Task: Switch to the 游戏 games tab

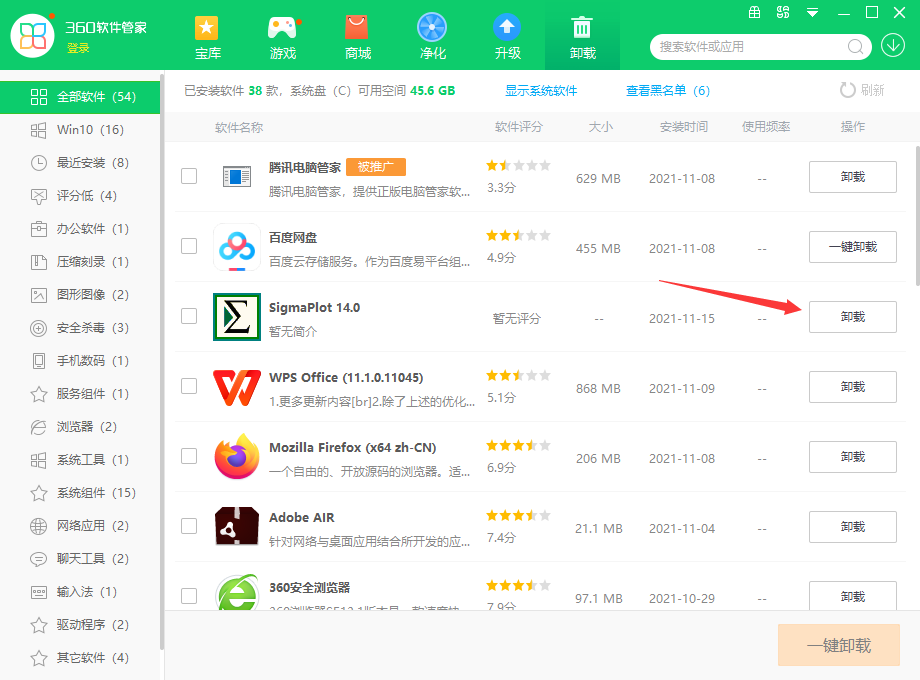Action: click(282, 37)
